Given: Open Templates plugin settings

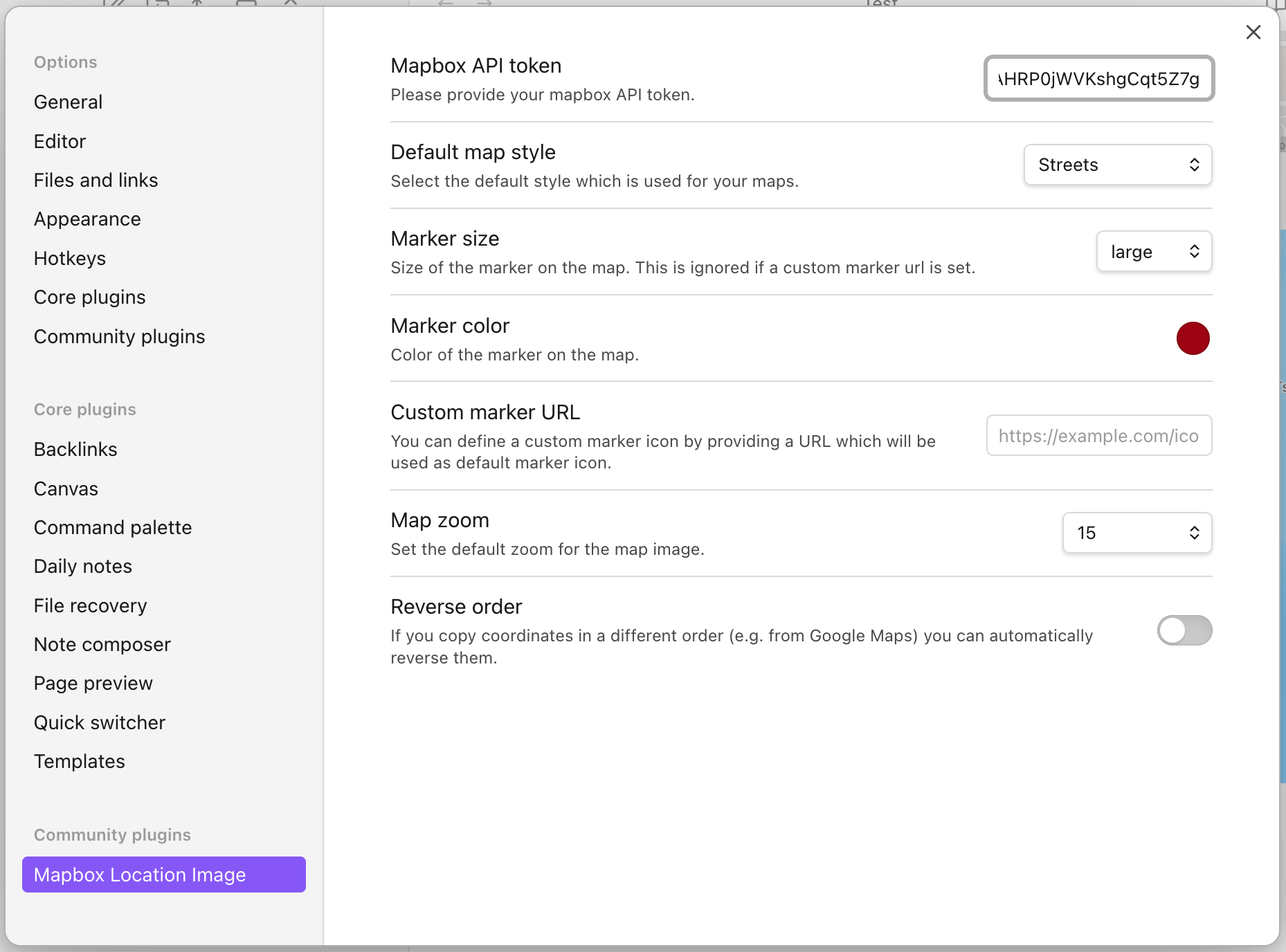Looking at the screenshot, I should (x=79, y=761).
